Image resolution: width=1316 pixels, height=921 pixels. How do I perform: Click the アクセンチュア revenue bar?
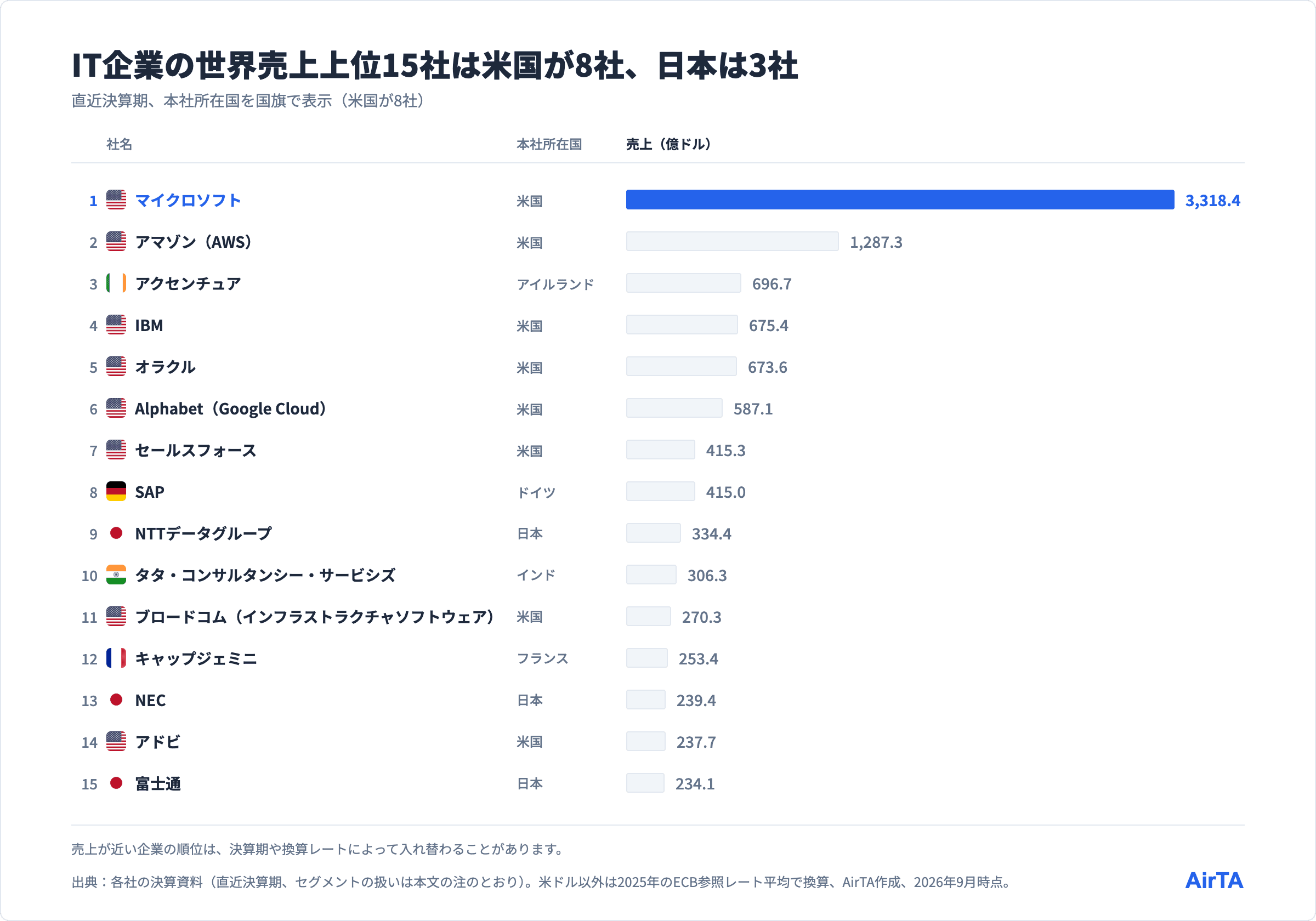pyautogui.click(x=683, y=283)
